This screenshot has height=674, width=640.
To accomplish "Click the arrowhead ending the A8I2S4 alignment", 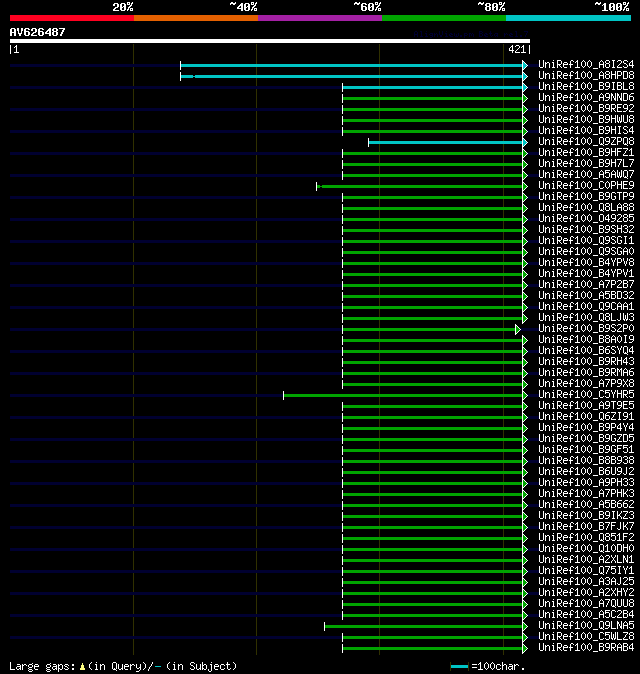I will [525, 65].
